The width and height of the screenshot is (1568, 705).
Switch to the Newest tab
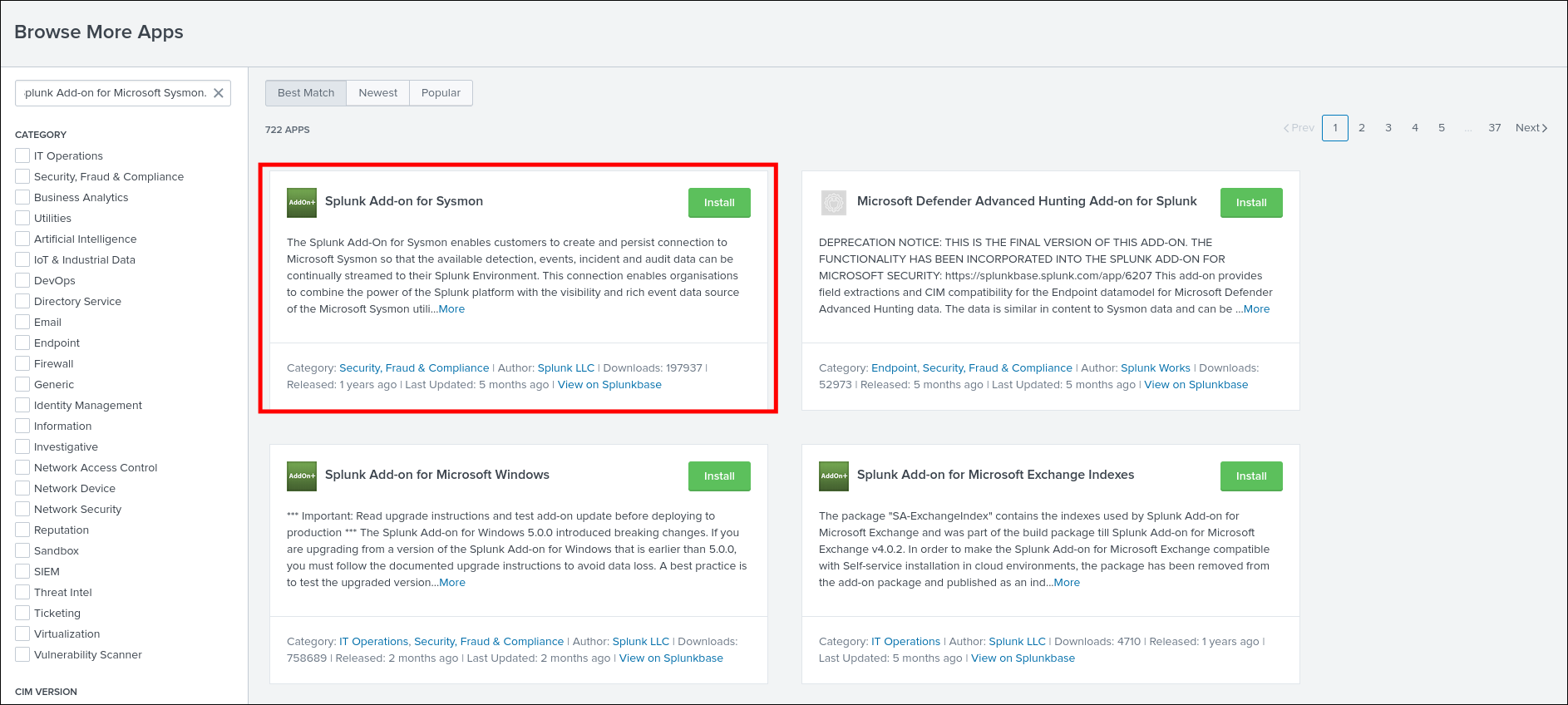[x=378, y=93]
